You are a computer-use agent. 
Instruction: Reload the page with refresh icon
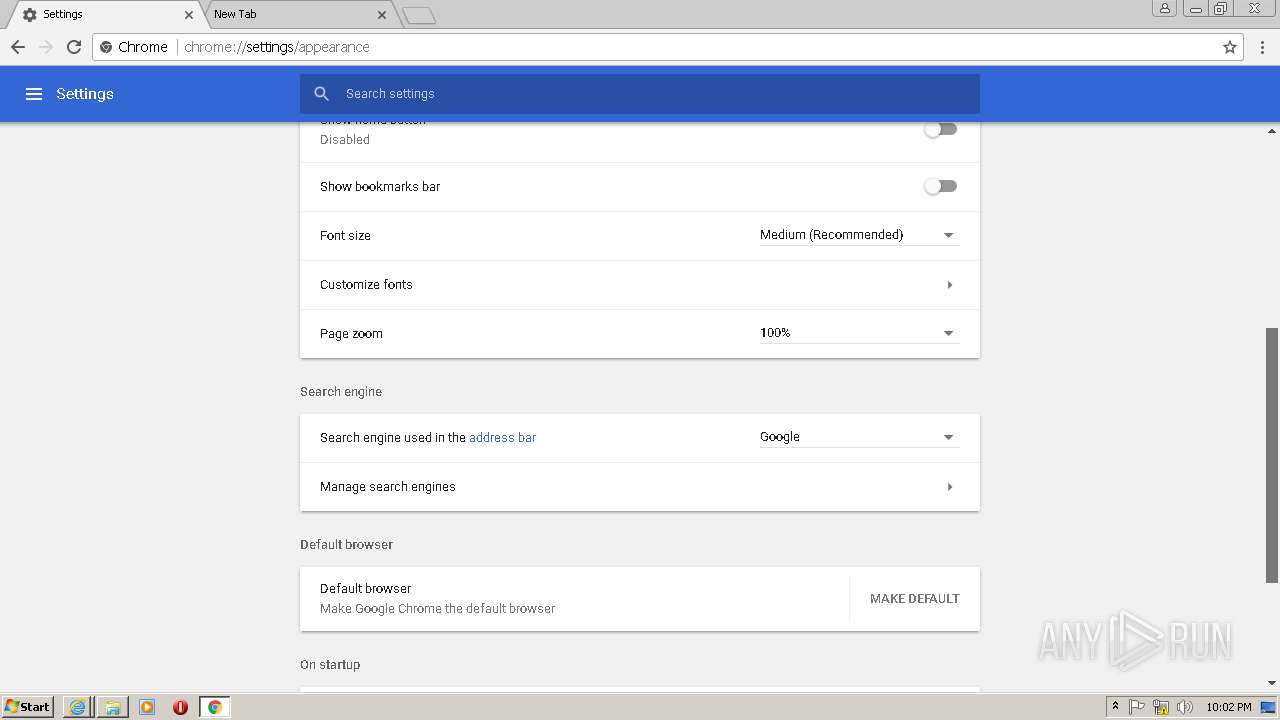pyautogui.click(x=73, y=47)
